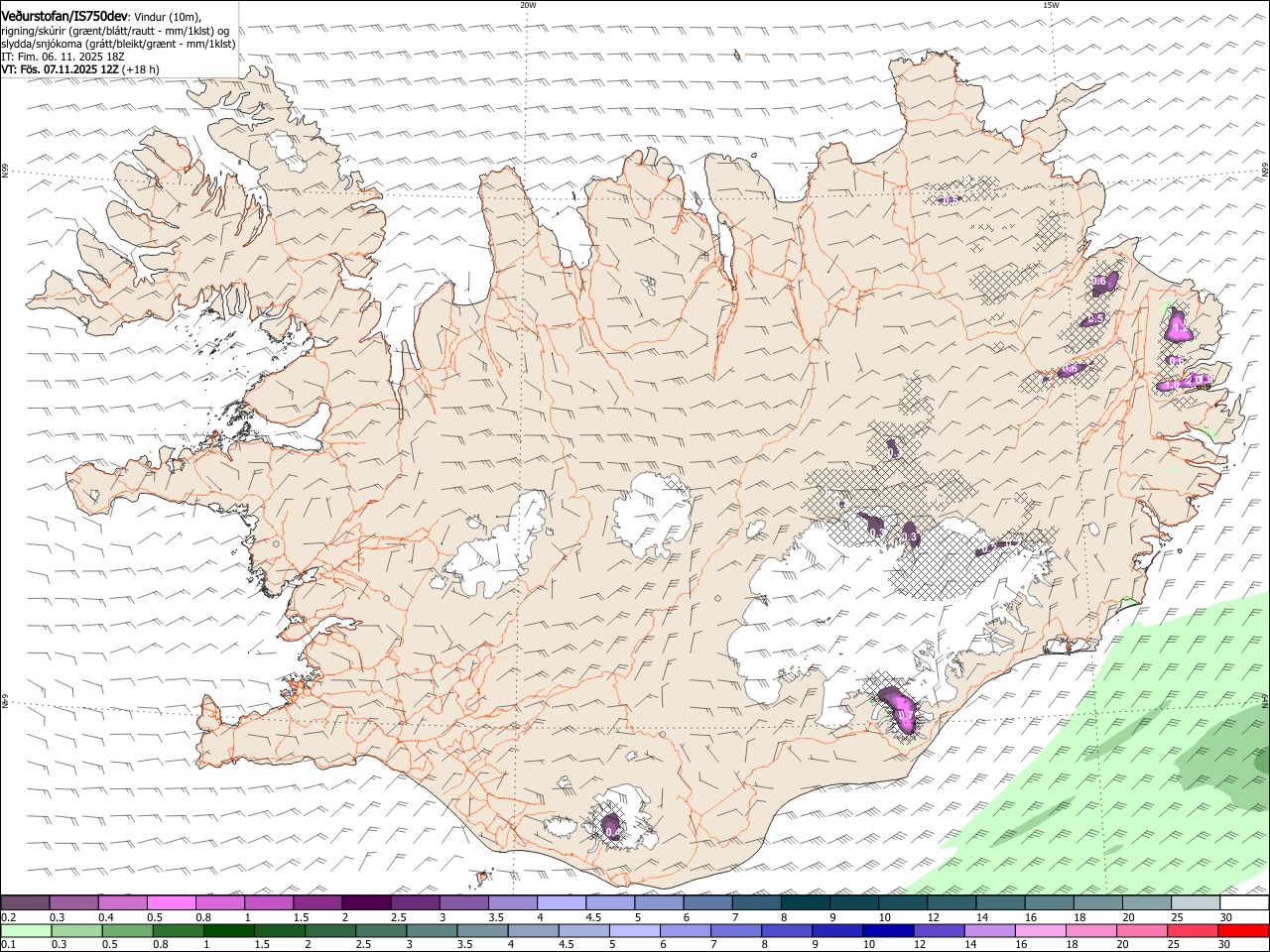Click the 'VT: Fös. 07.11.2025 12Z' valid time

(61, 69)
